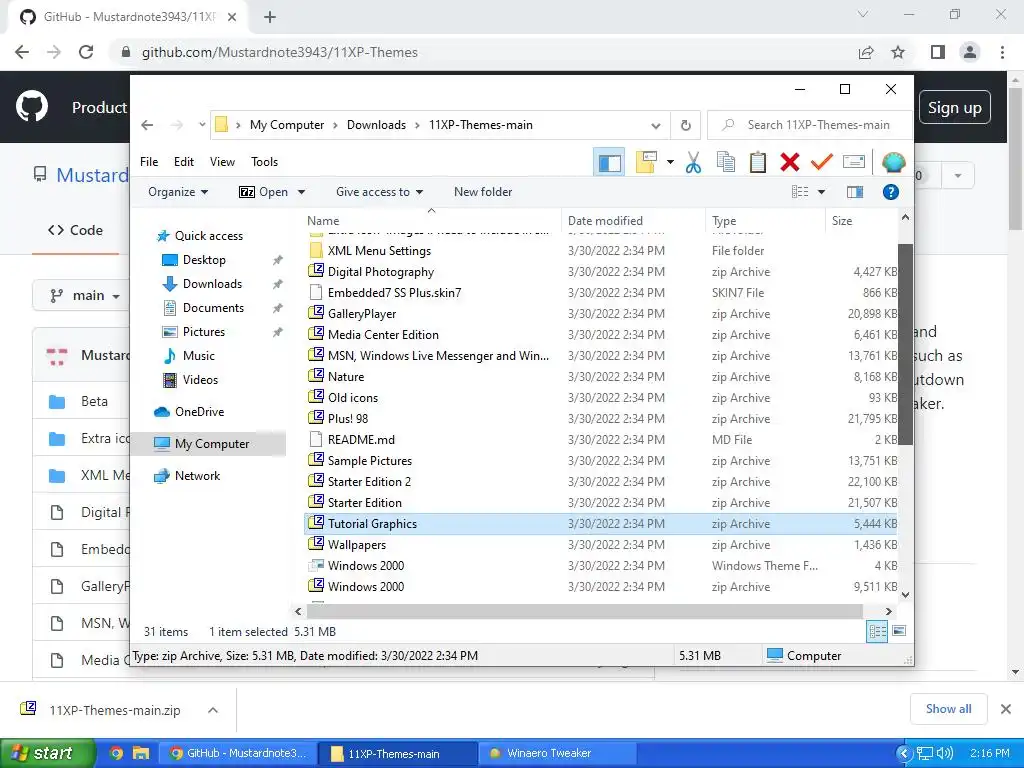Open the Edit menu in Explorer
The width and height of the screenshot is (1024, 768).
[184, 162]
